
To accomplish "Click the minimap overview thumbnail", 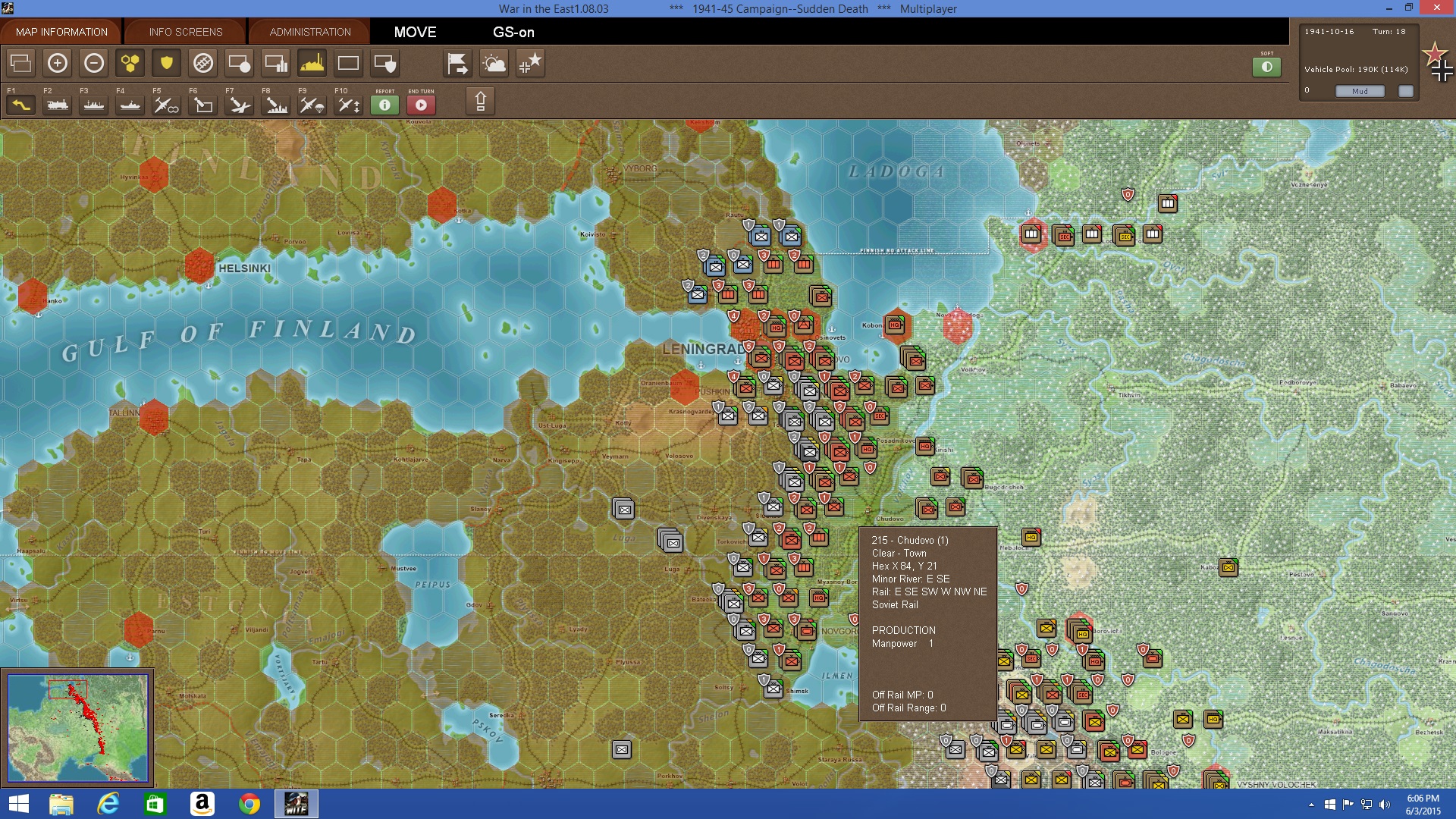I will click(x=78, y=728).
